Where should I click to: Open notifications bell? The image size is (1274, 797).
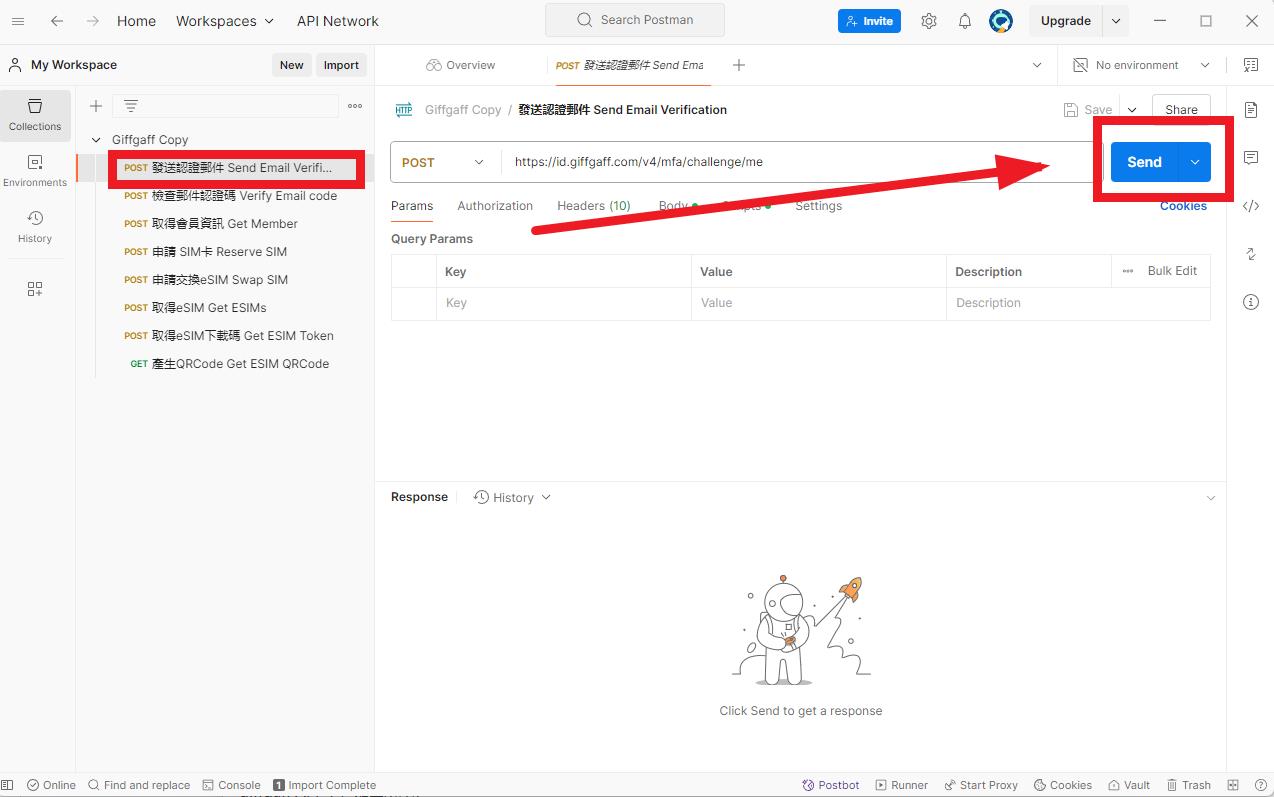pyautogui.click(x=965, y=21)
